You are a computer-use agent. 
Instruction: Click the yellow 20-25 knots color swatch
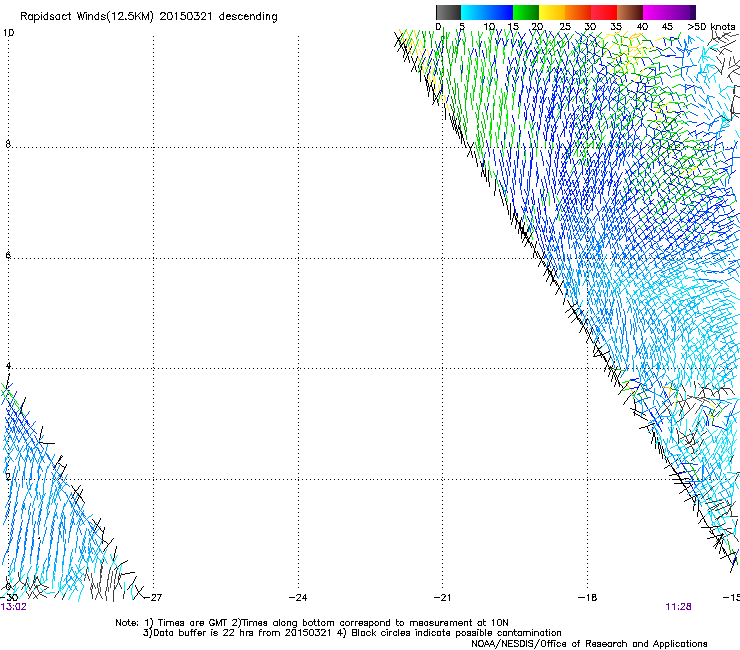coord(552,12)
